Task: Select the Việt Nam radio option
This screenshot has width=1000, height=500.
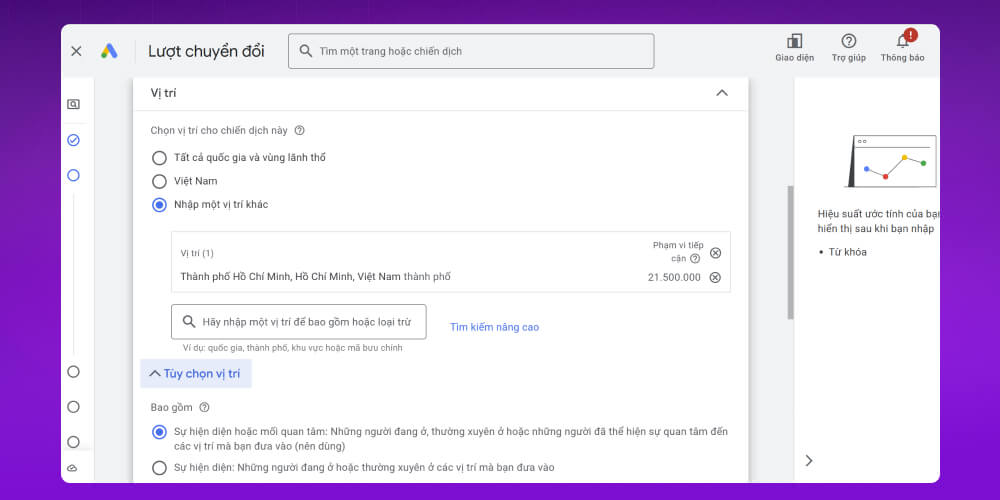Action: point(159,181)
